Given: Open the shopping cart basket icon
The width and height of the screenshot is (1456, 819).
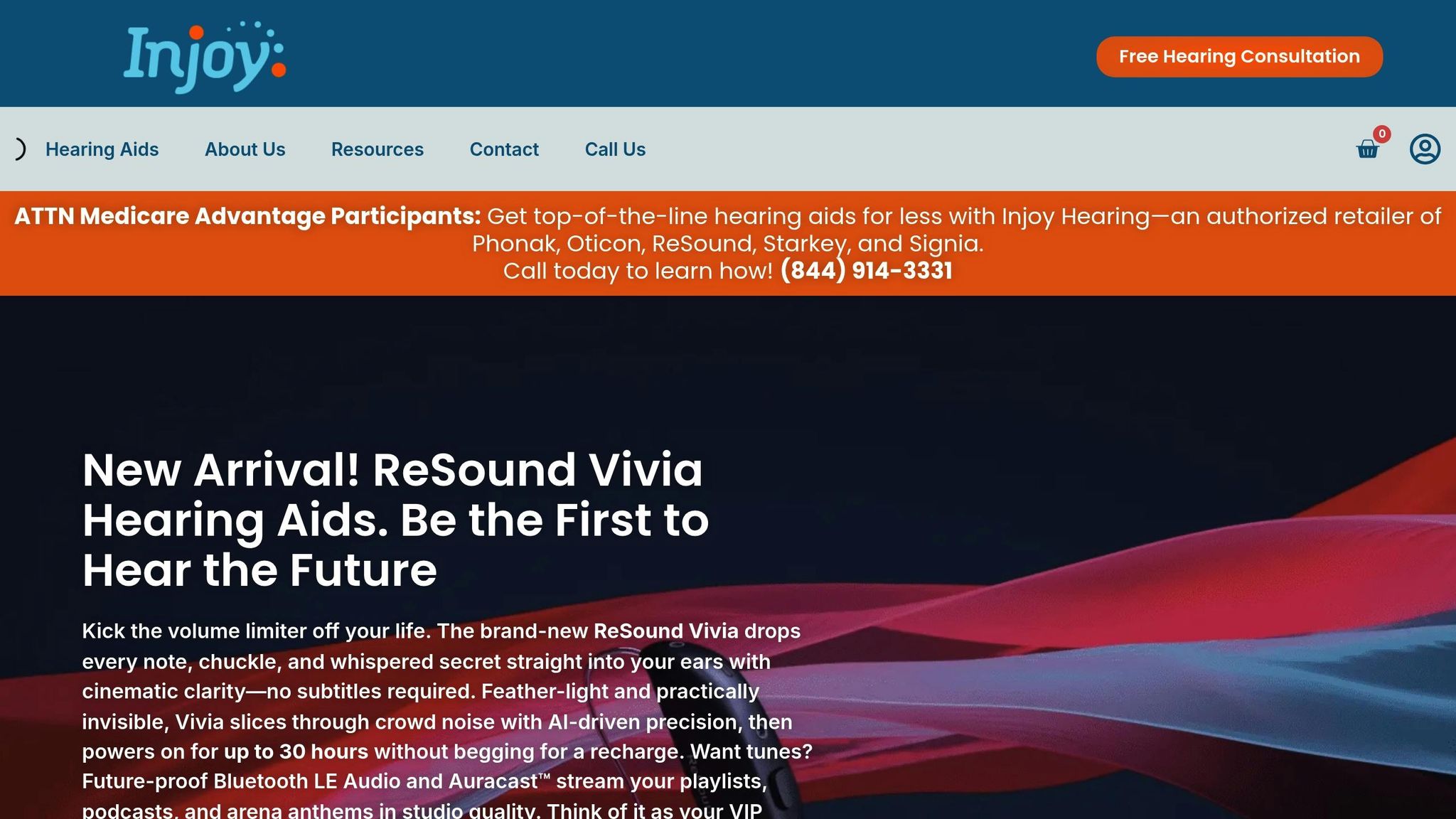Looking at the screenshot, I should 1367,149.
